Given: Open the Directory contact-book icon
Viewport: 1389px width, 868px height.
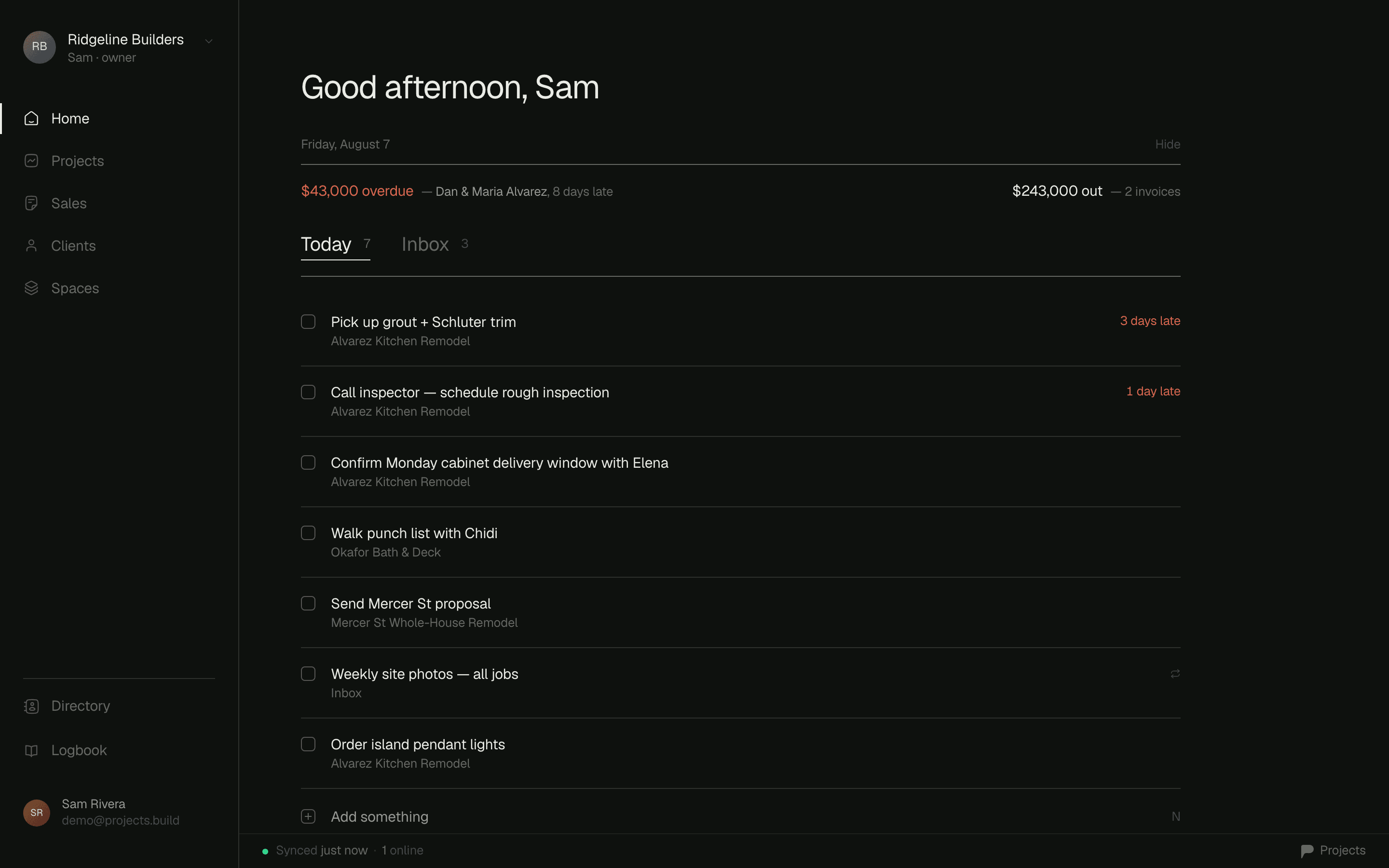Looking at the screenshot, I should coord(31,706).
